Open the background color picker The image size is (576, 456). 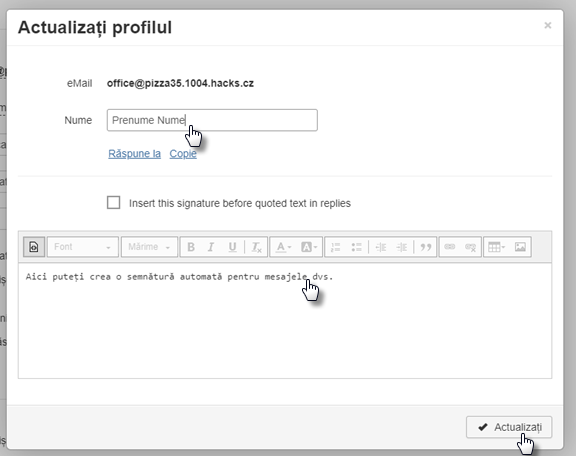[x=309, y=247]
